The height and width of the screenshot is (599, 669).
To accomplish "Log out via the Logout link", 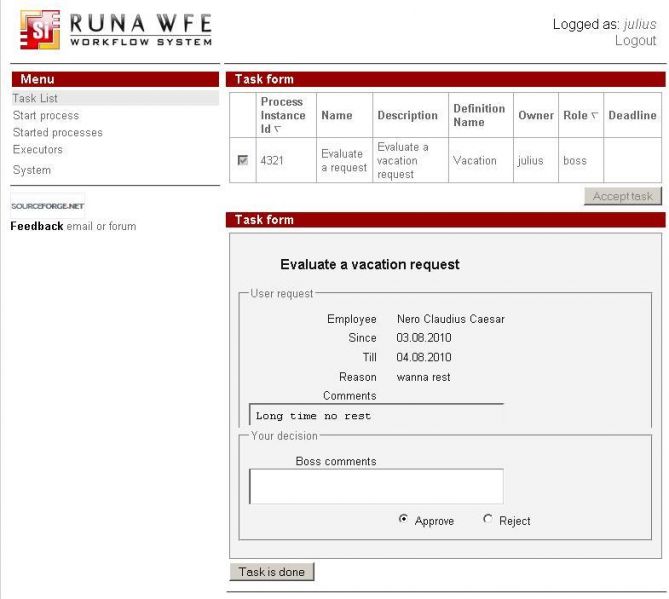I will coord(635,41).
